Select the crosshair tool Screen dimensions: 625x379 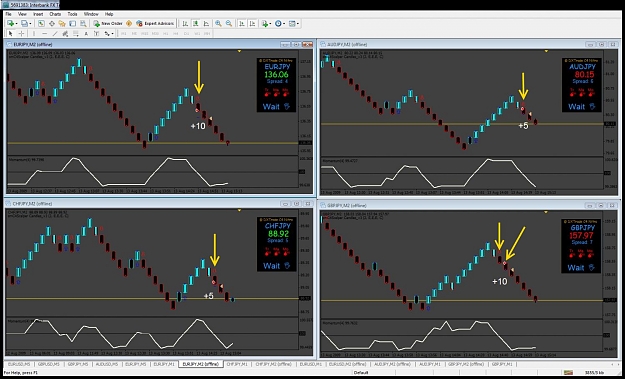[x=21, y=34]
